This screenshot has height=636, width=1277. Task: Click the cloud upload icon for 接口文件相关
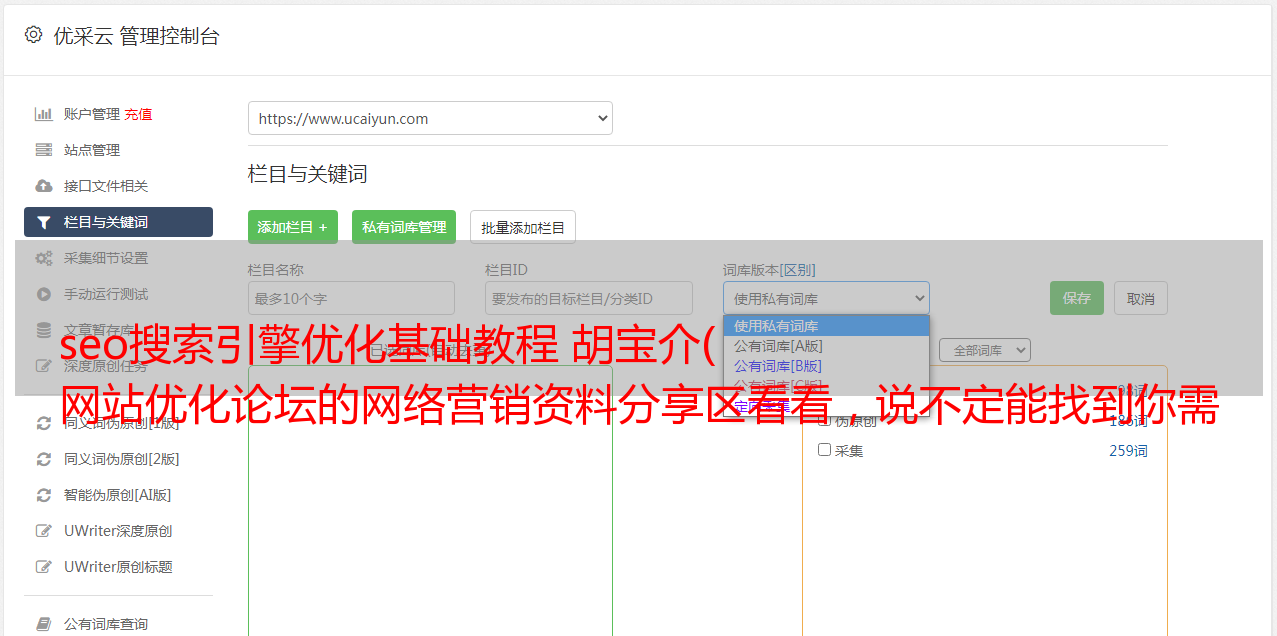(x=44, y=186)
